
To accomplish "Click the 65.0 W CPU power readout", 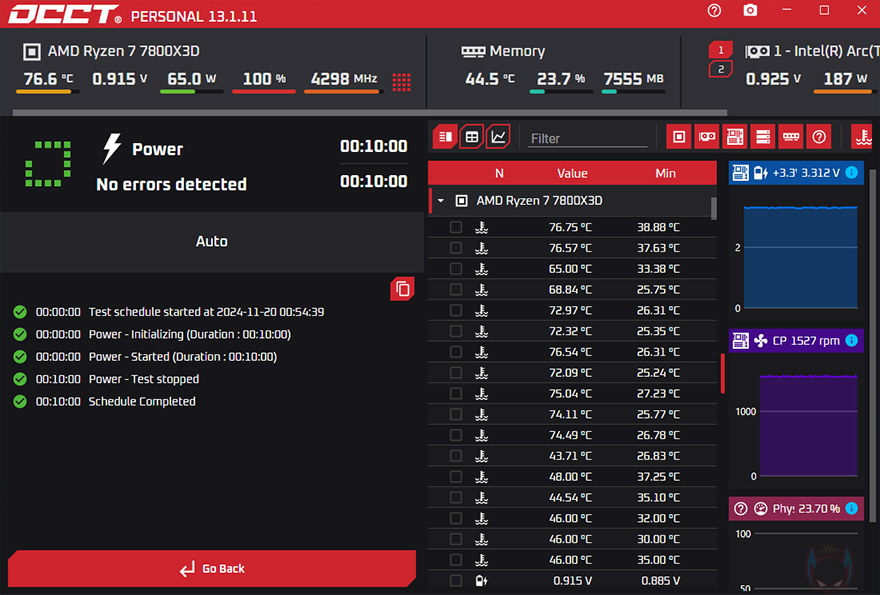I will coord(192,79).
